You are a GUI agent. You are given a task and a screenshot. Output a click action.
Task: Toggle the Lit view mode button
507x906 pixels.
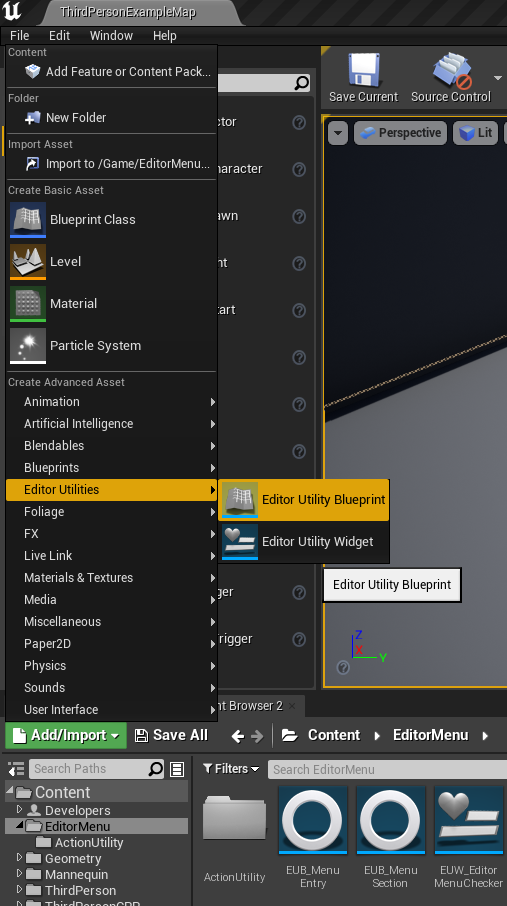tap(476, 133)
